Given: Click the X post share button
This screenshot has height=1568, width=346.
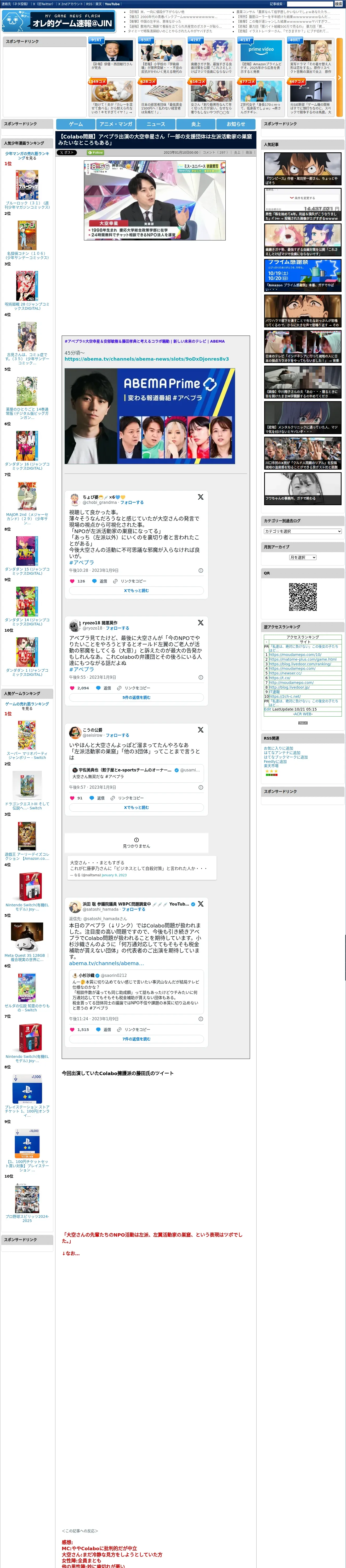Looking at the screenshot, I should pyautogui.click(x=67, y=153).
